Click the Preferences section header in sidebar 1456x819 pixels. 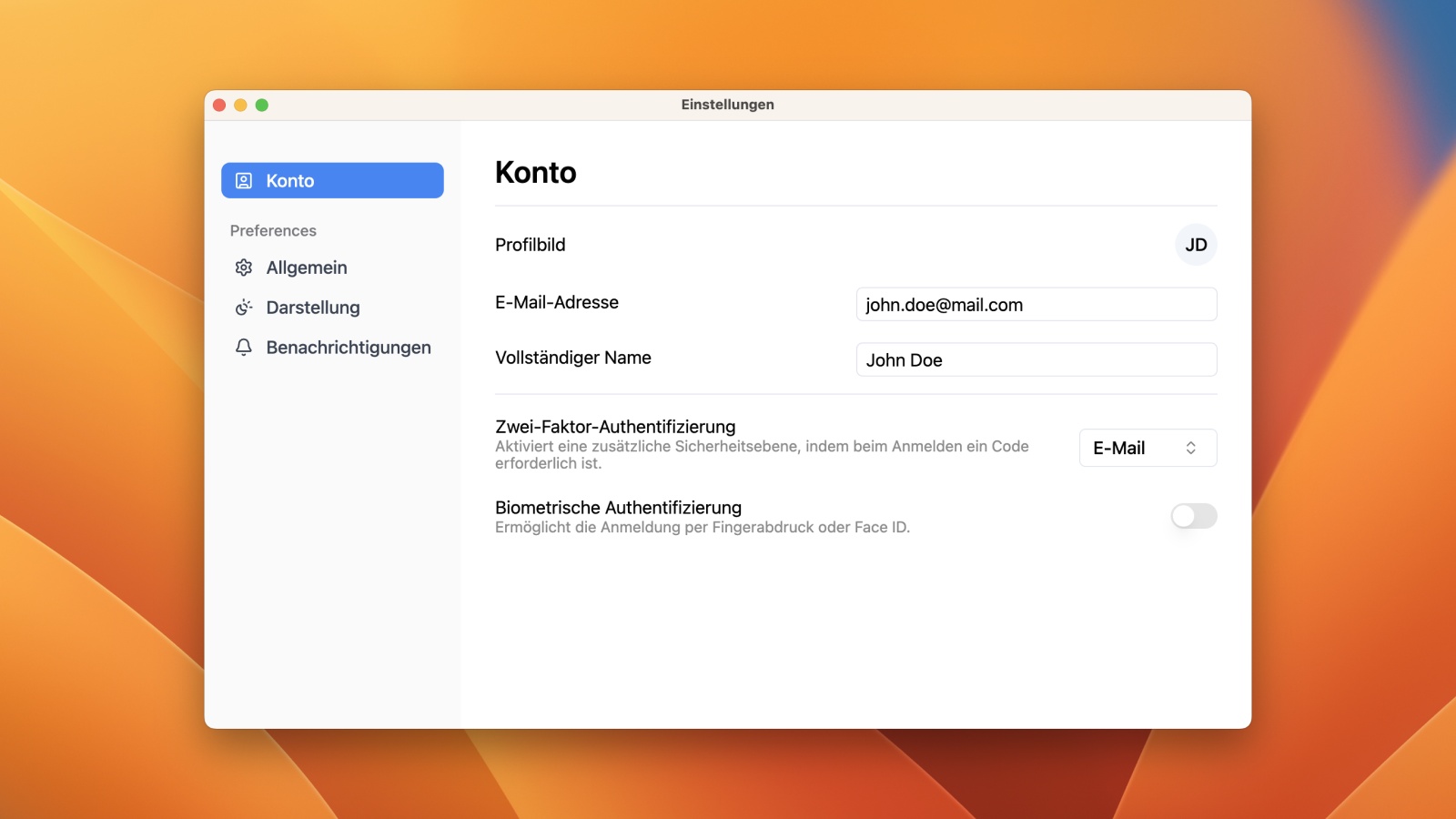[x=273, y=231]
